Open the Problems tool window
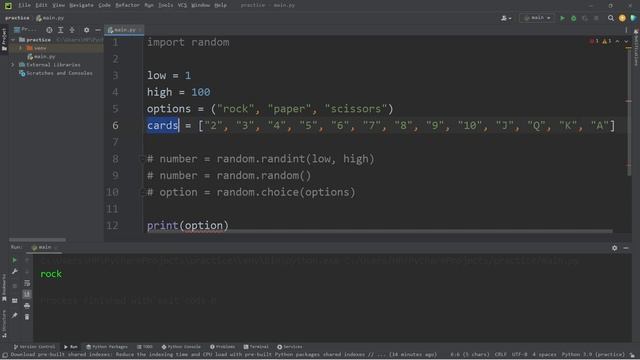Image resolution: width=640 pixels, height=360 pixels. click(222, 347)
